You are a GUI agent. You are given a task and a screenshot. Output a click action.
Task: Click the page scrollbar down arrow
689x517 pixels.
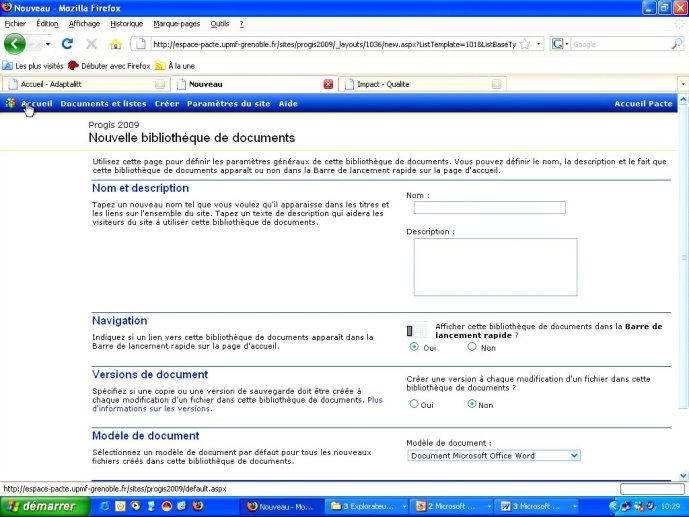coord(683,475)
